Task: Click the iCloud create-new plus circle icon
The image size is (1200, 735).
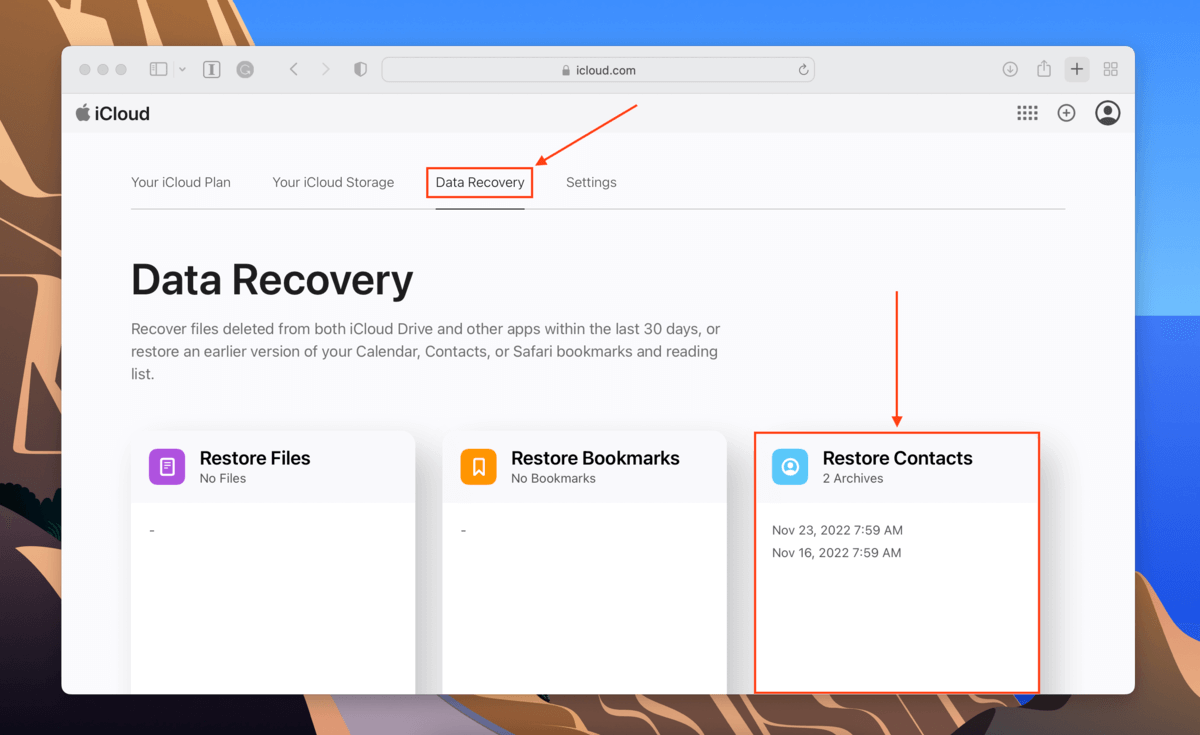Action: 1066,113
